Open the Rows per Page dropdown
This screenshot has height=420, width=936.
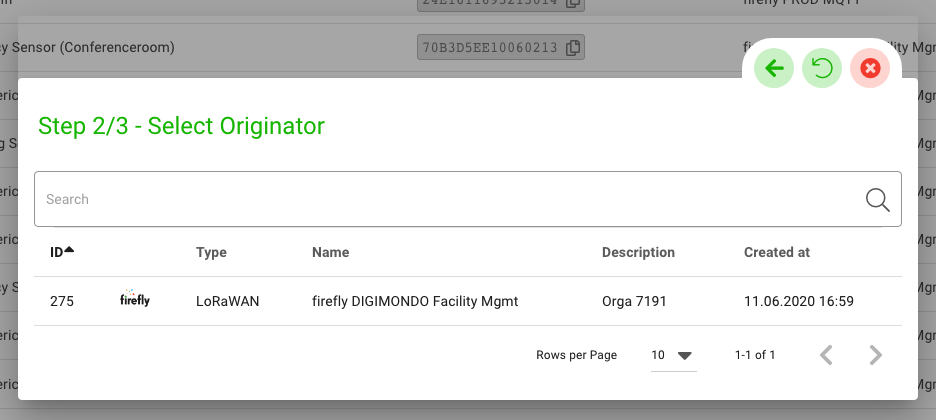tap(673, 355)
